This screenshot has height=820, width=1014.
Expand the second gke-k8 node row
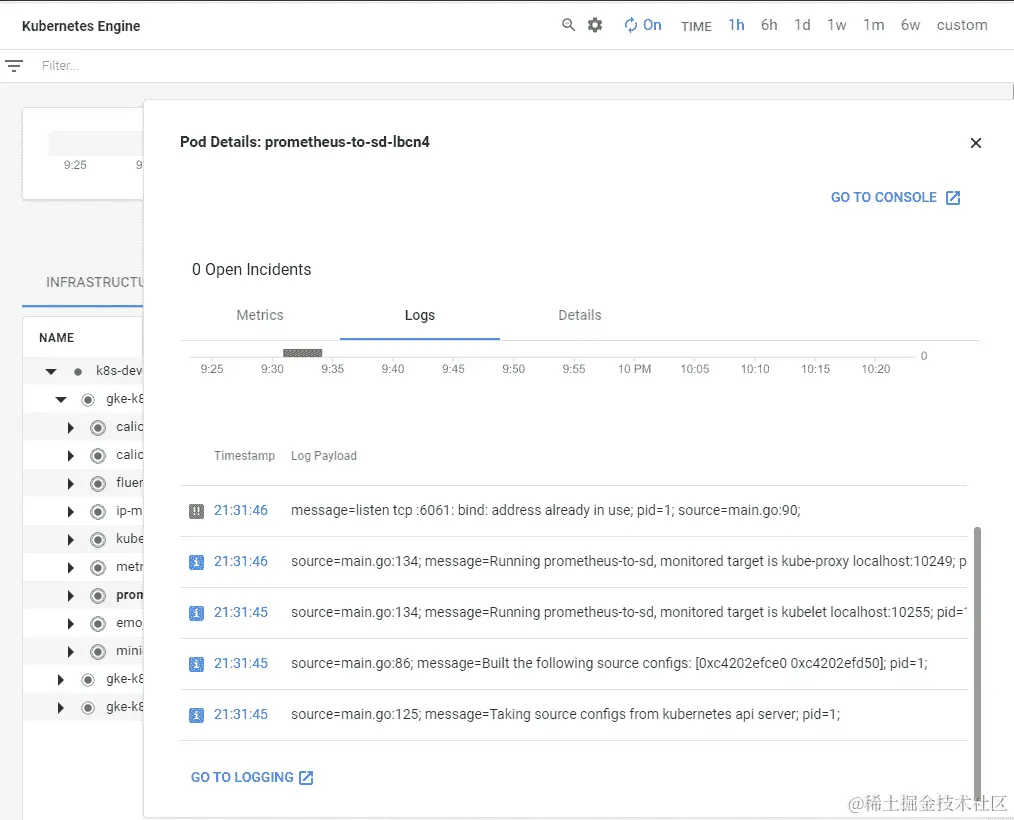[61, 680]
